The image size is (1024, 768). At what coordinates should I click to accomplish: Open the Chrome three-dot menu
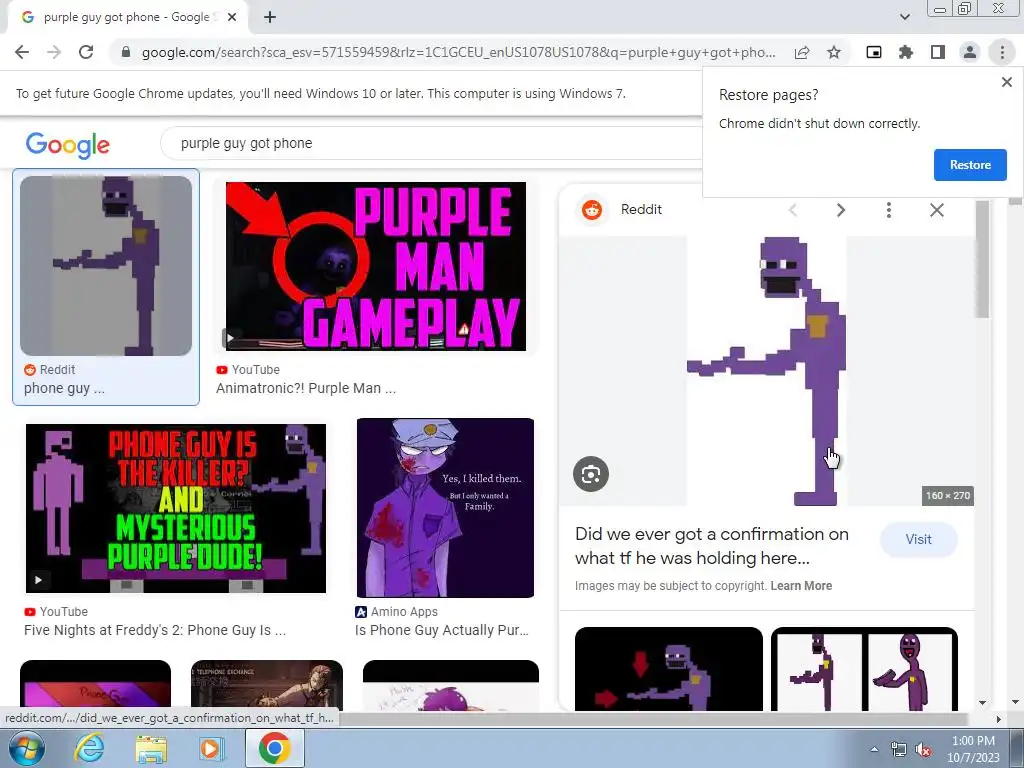[1002, 52]
